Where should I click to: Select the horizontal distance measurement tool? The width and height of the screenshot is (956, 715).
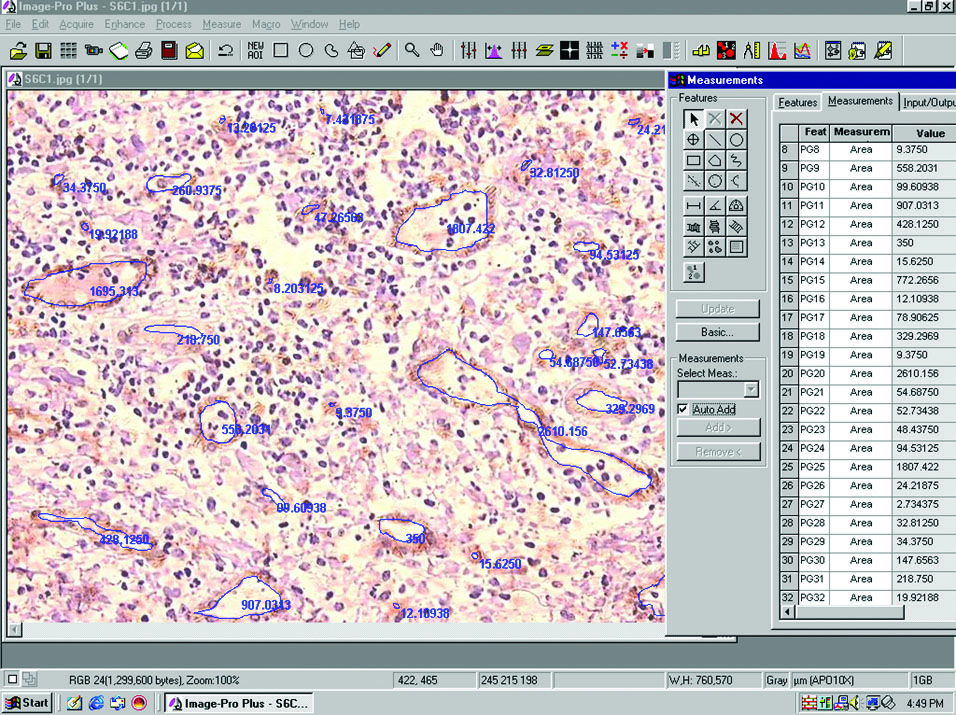[693, 206]
